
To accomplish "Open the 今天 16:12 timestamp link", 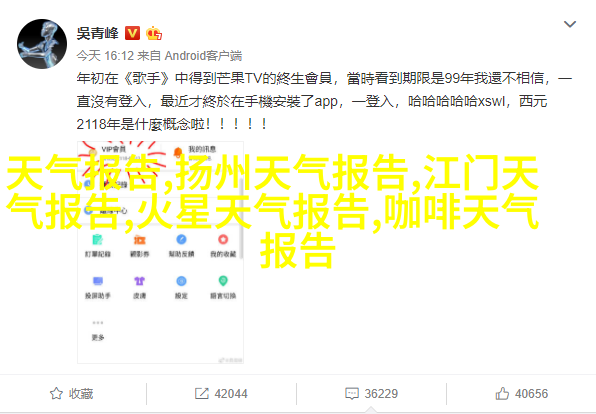I will click(x=105, y=56).
